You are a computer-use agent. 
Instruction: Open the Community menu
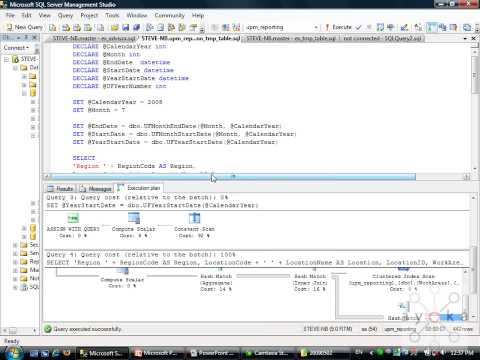tap(169, 15)
